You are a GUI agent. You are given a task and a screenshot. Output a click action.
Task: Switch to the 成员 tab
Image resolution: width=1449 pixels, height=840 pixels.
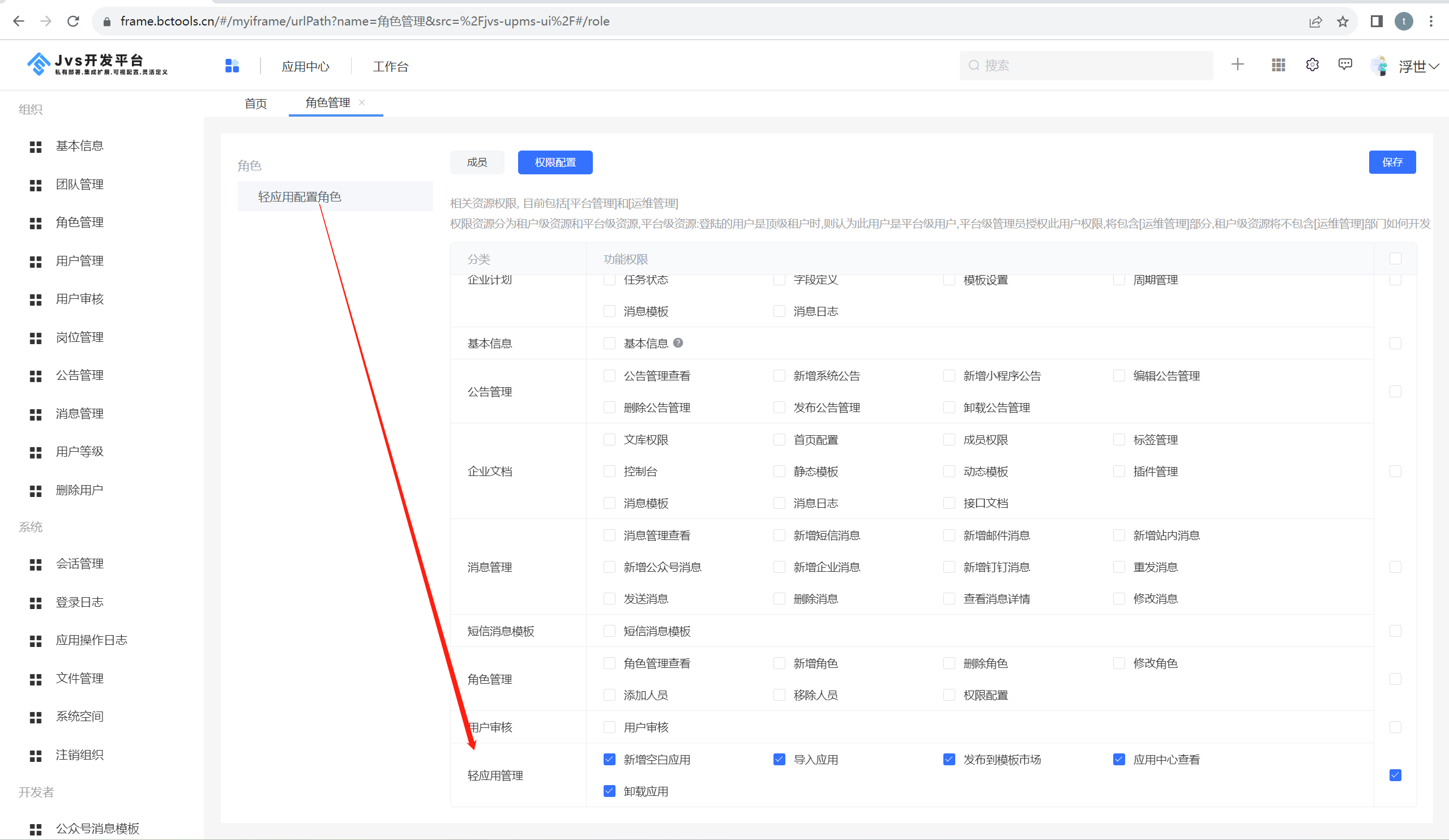coord(477,162)
